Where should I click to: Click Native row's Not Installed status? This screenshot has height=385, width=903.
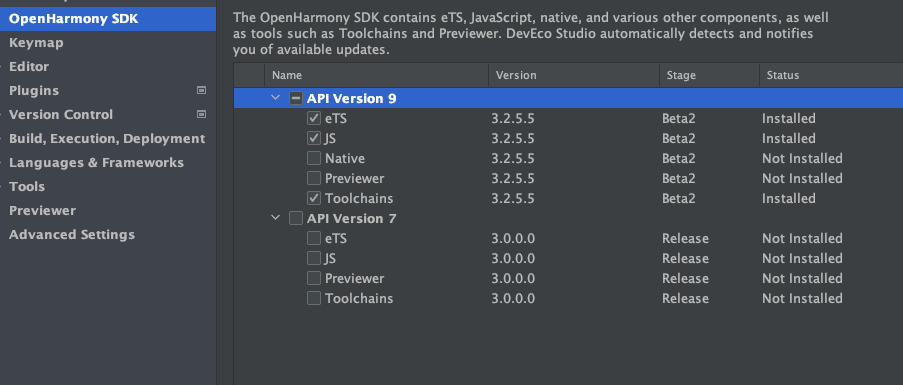(802, 158)
